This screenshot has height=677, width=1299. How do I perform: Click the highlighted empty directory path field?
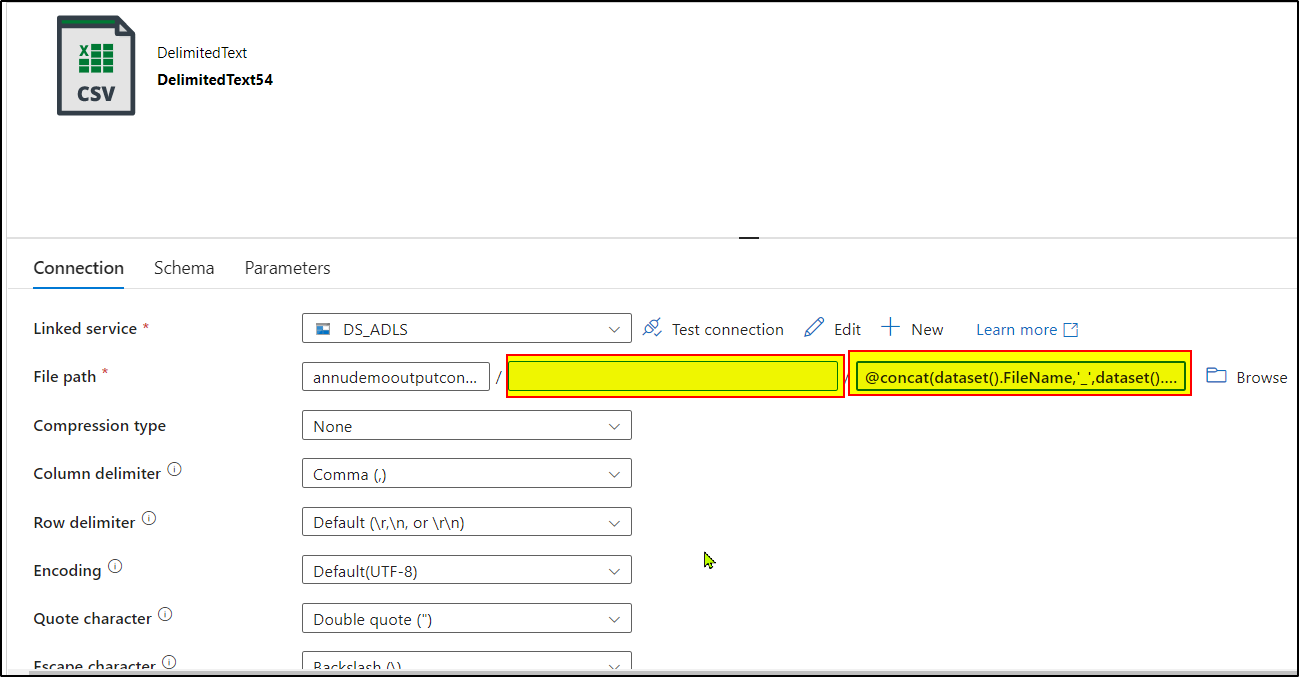tap(673, 376)
